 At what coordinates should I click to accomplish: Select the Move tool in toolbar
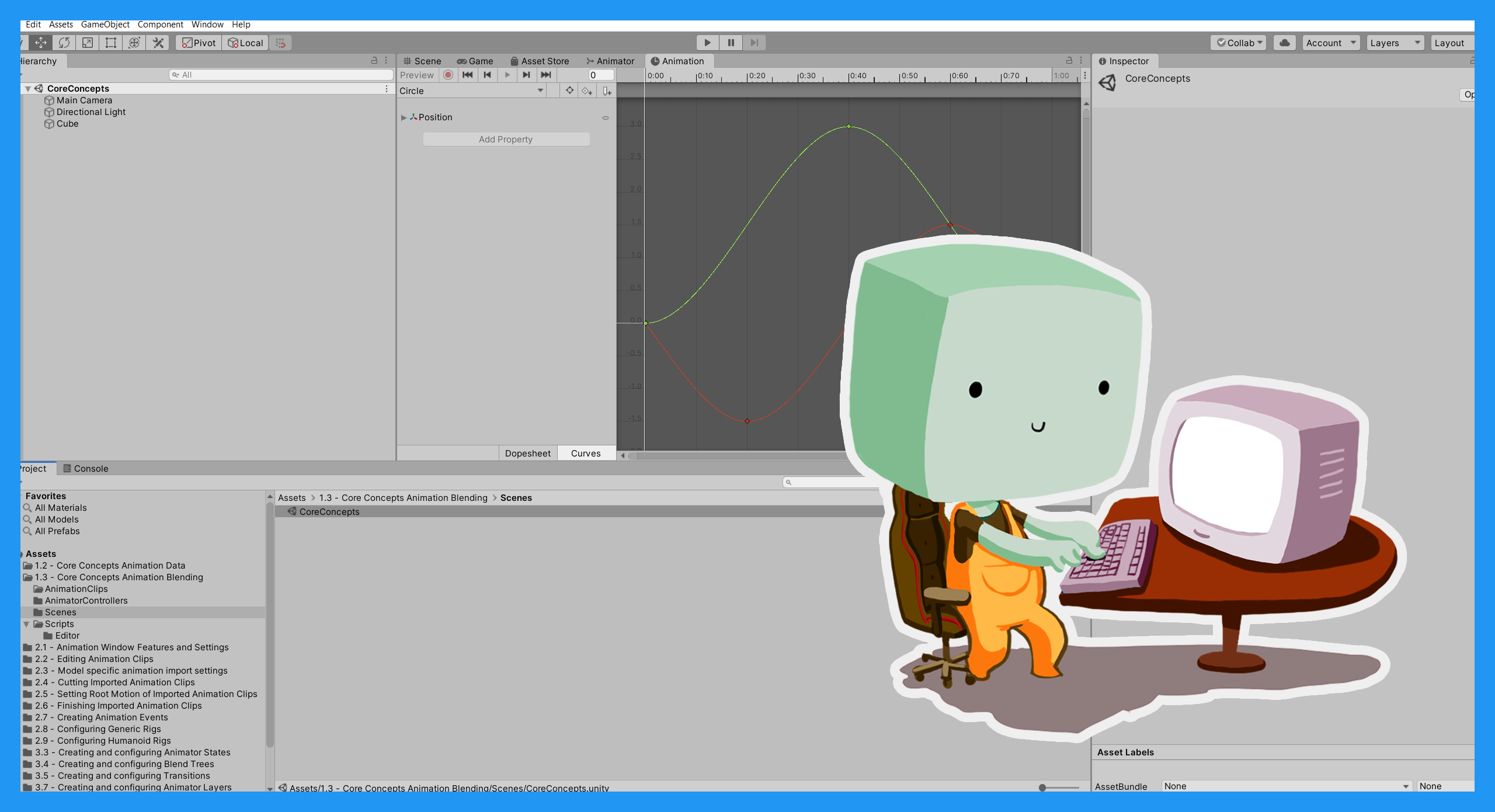(41, 43)
